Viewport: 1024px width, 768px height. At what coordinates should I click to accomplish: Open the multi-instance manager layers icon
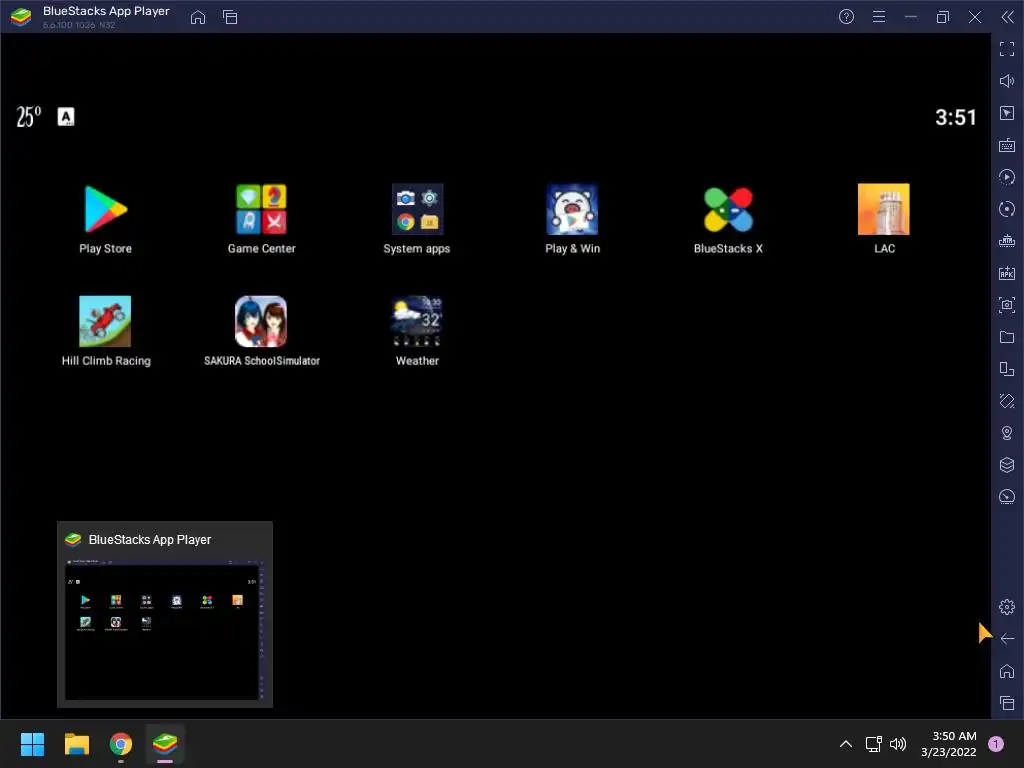coord(1007,465)
